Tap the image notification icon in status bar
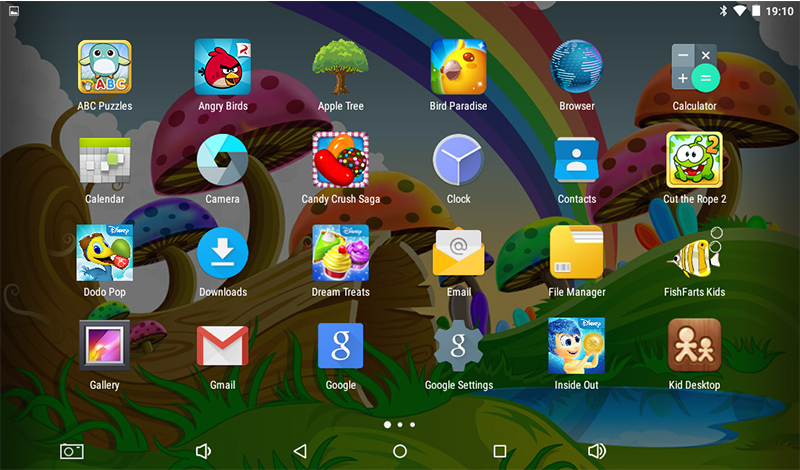Screen dimensions: 800x470 (x=14, y=11)
